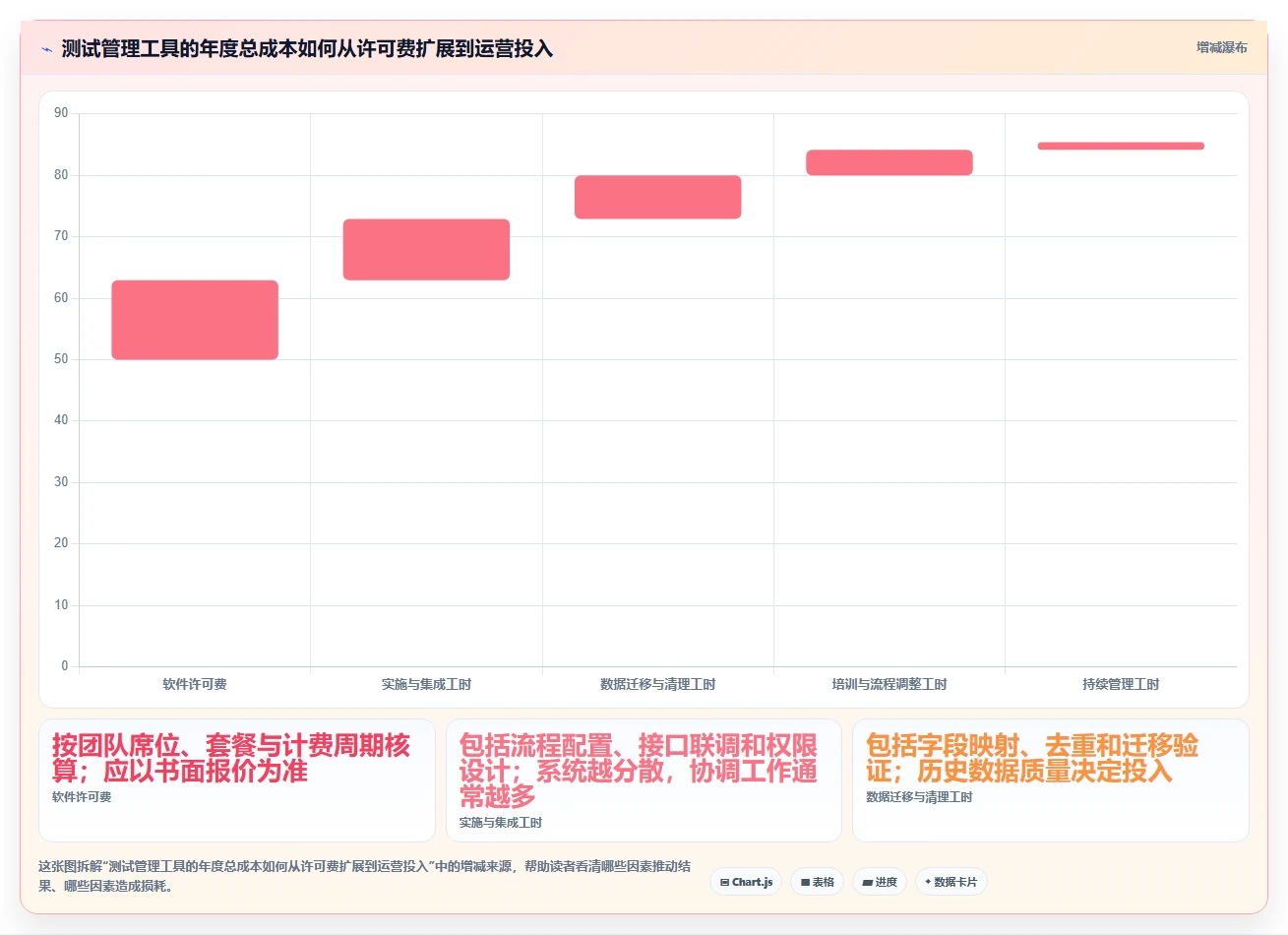1288x935 pixels.
Task: Click the 数据迁移与清理工时 caption under third card
Action: point(919,797)
